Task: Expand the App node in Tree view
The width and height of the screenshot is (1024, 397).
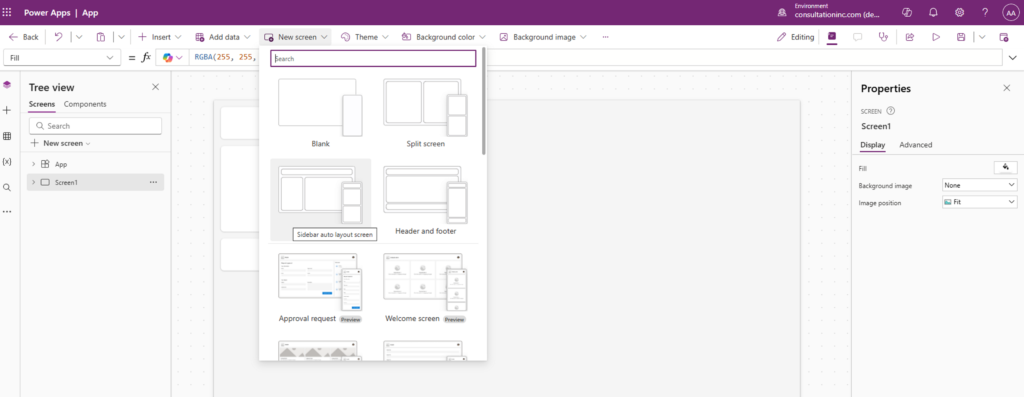Action: tap(33, 164)
